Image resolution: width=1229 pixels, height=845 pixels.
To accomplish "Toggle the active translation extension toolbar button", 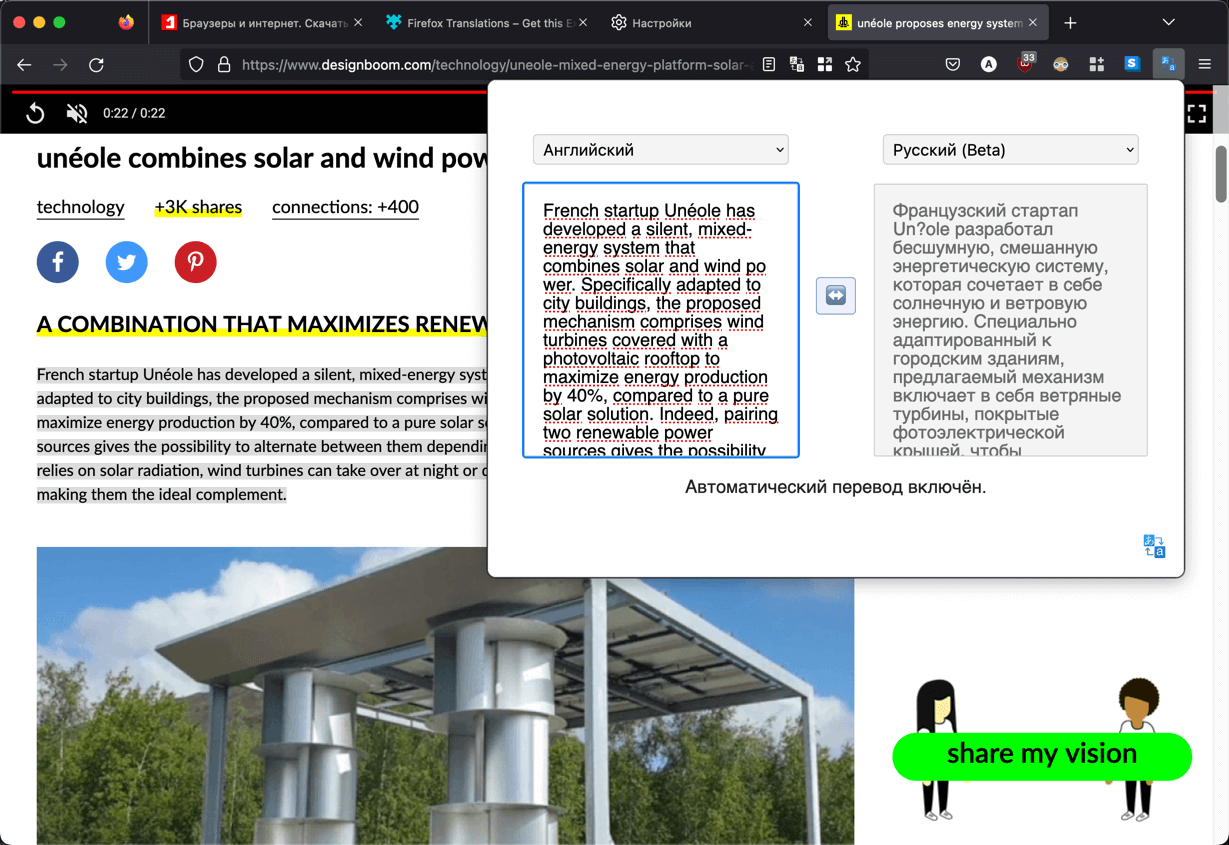I will click(1168, 64).
